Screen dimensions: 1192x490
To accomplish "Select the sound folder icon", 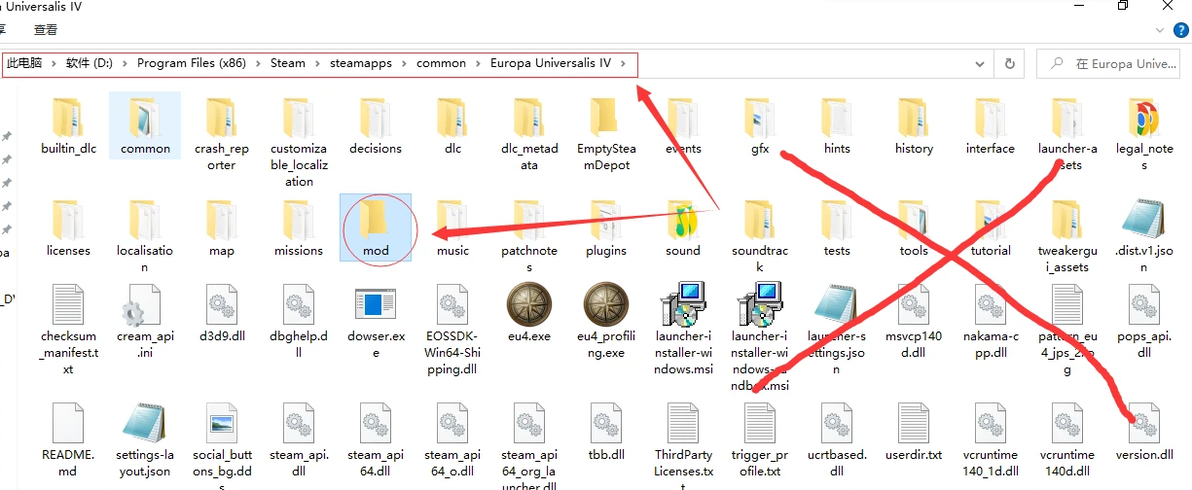I will pos(683,220).
